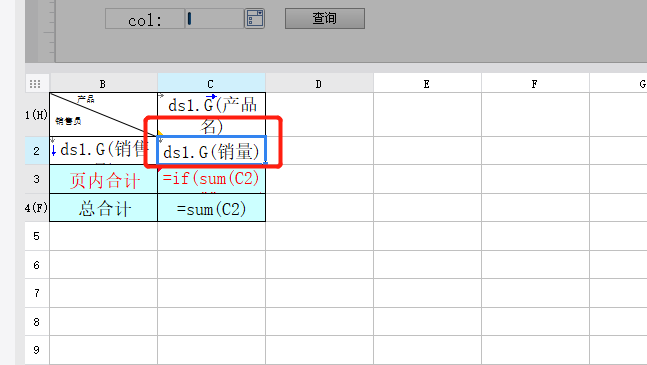Select column C header

pyautogui.click(x=211, y=84)
